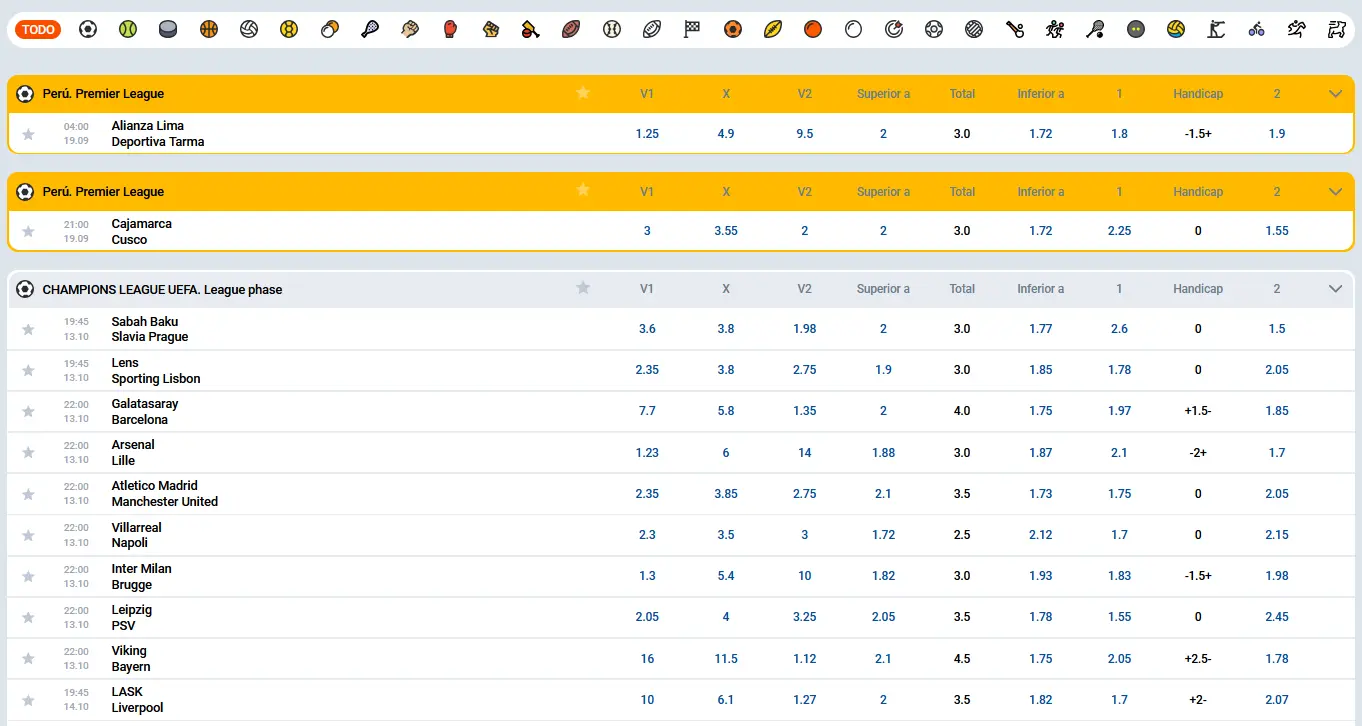Pick 1.25 odds for Alianza Lima win
The image size is (1362, 726).
pos(647,134)
